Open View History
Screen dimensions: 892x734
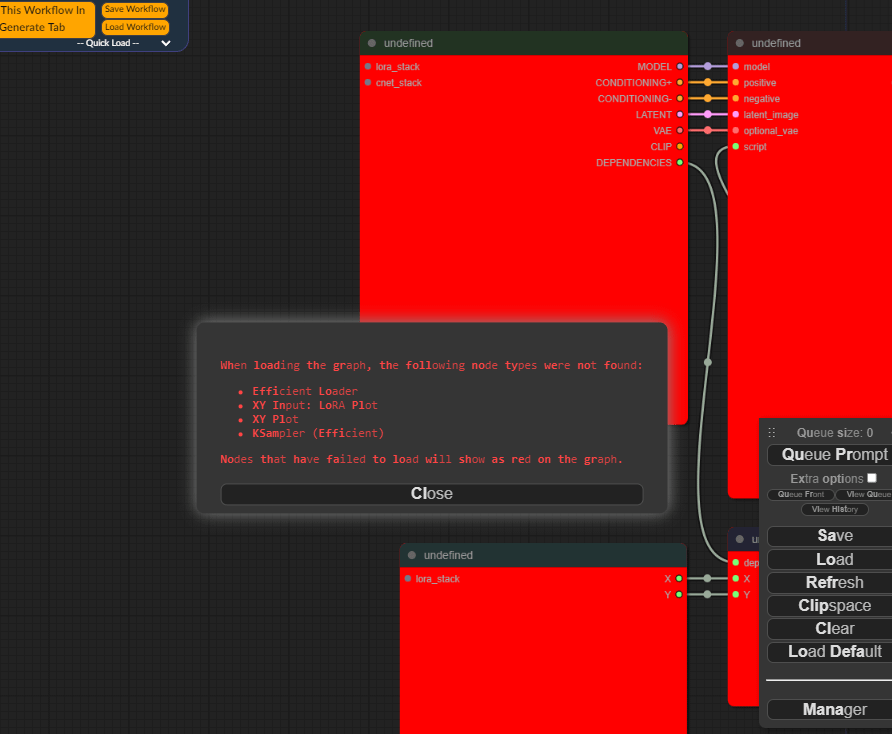coord(835,509)
